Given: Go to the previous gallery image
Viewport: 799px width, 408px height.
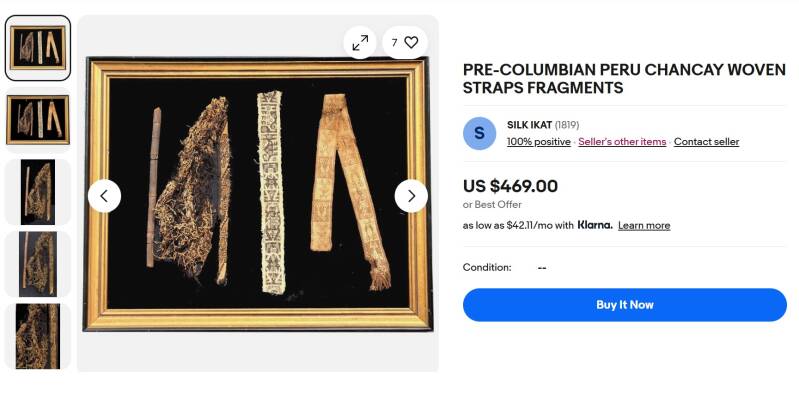Looking at the screenshot, I should pyautogui.click(x=105, y=195).
